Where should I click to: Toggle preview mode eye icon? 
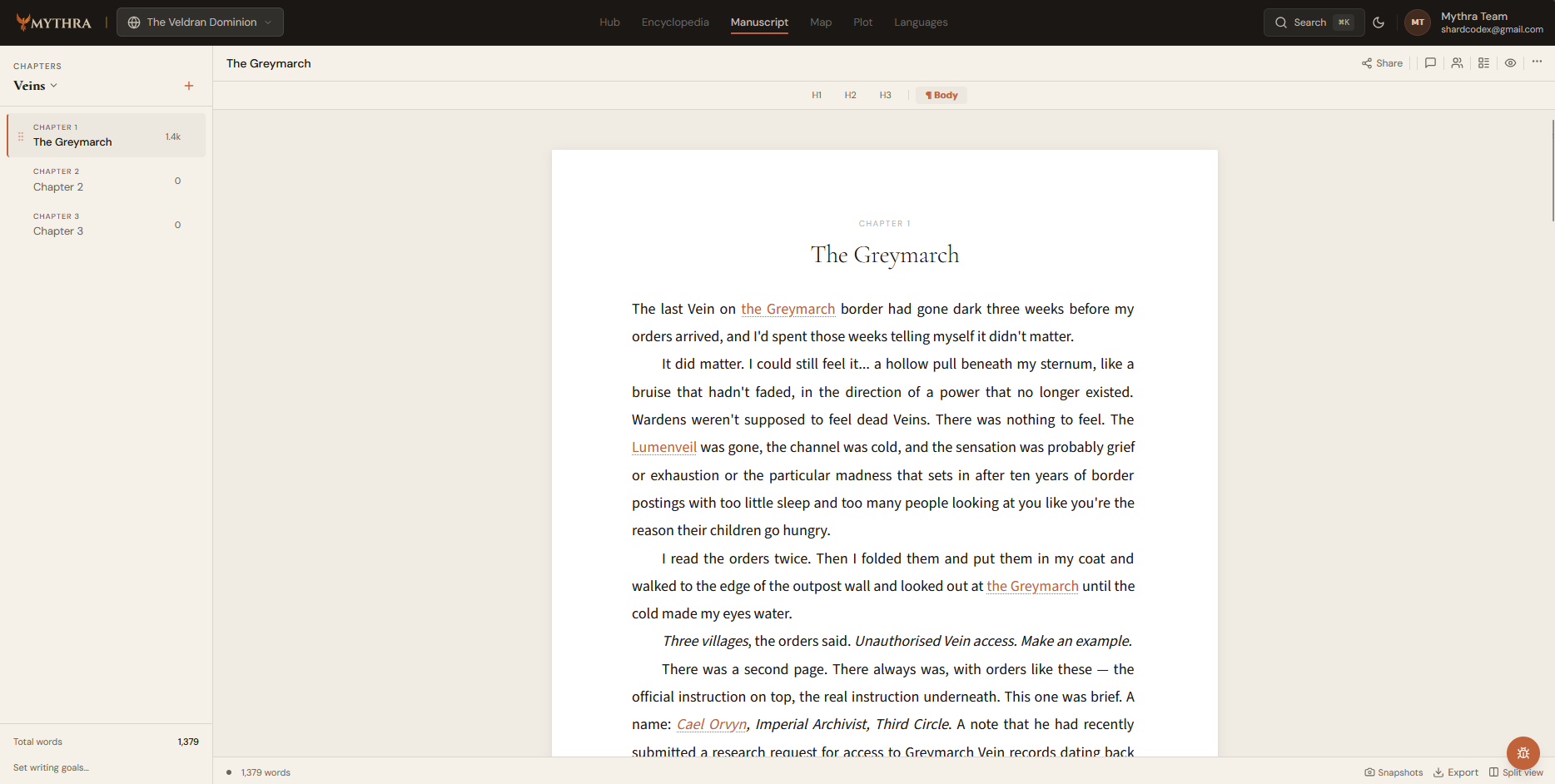tap(1510, 63)
